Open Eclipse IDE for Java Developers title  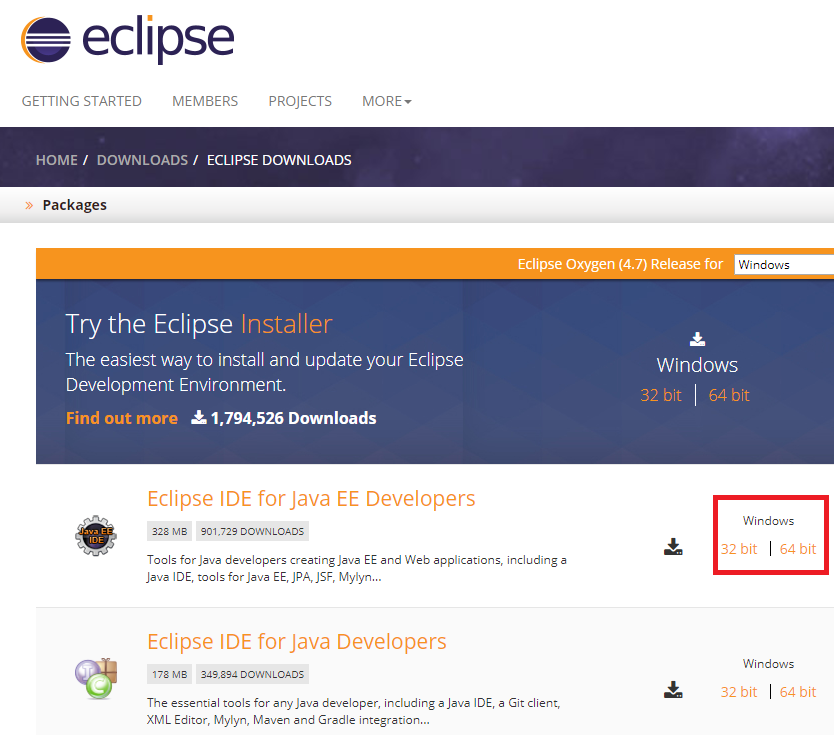pos(297,642)
